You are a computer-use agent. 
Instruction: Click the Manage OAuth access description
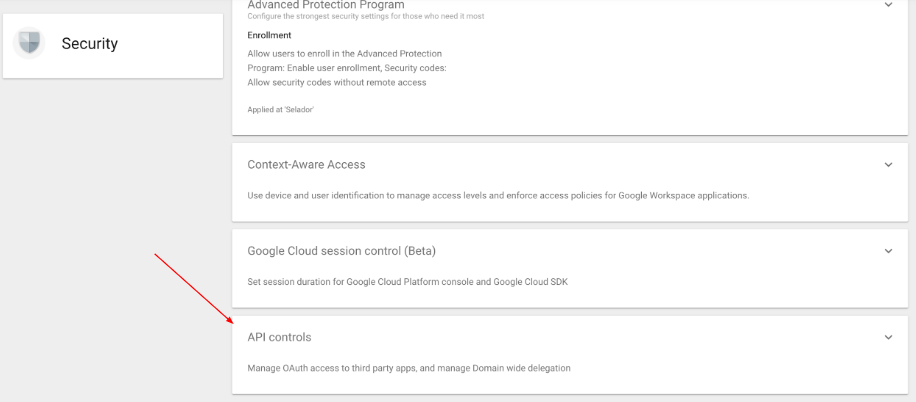point(409,368)
